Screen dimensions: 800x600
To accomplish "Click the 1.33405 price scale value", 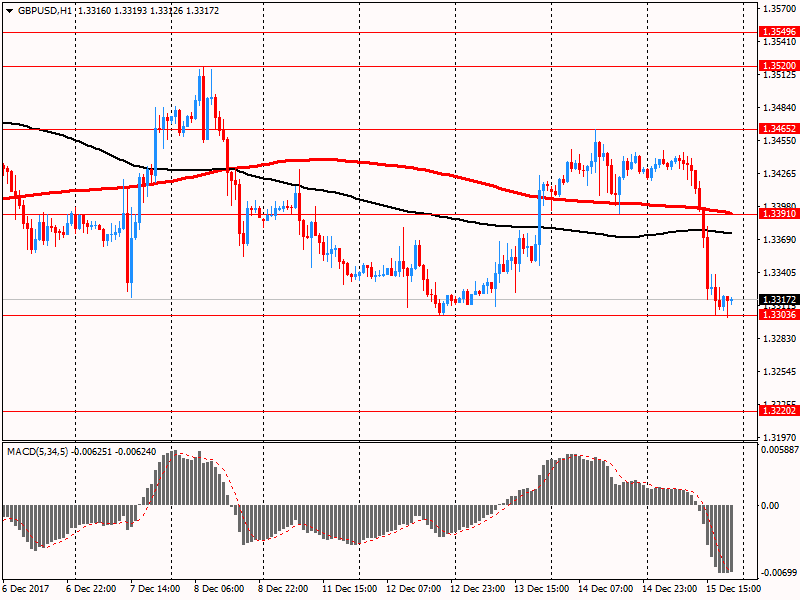I will (779, 273).
